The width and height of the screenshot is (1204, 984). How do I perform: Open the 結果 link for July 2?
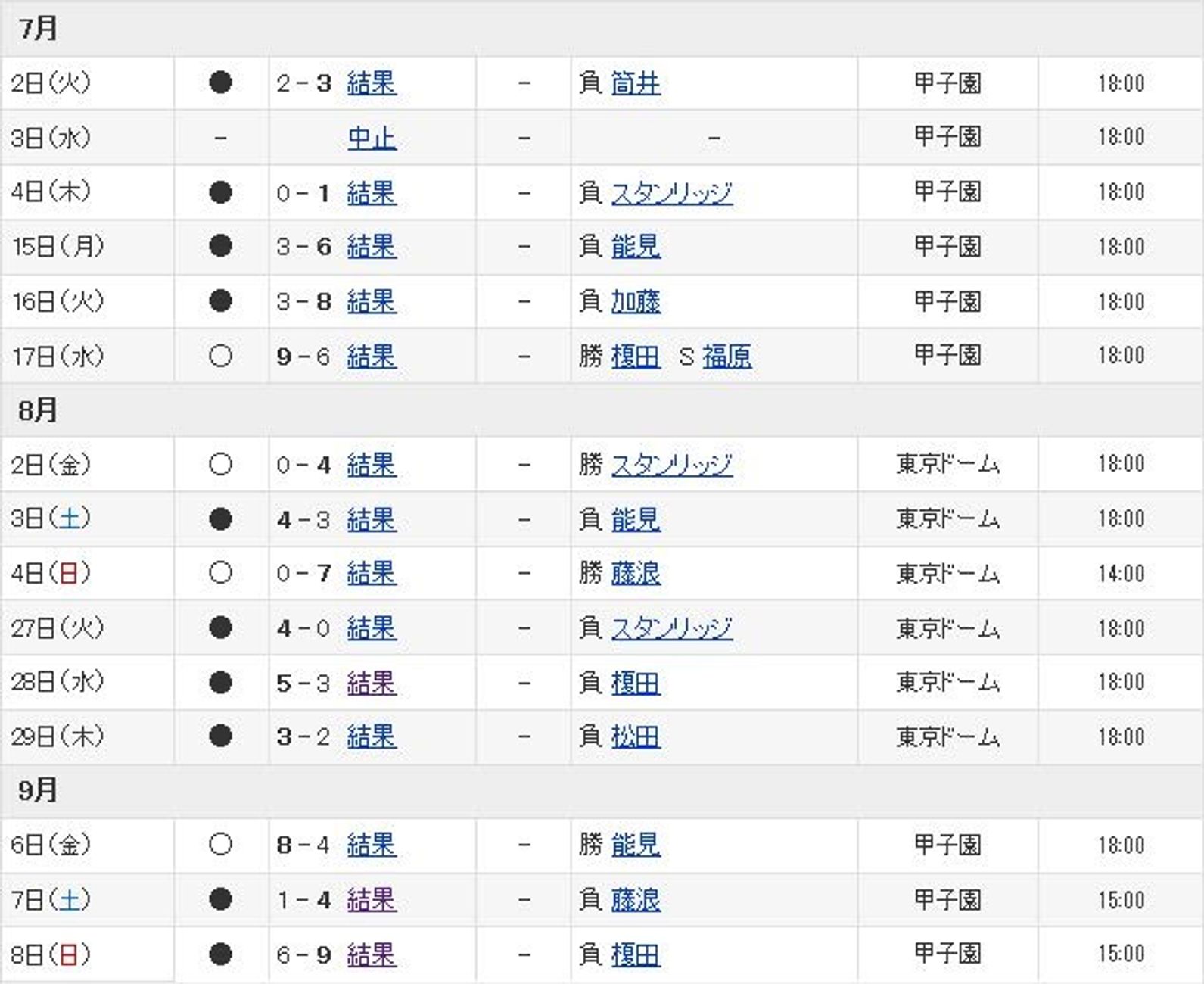coord(372,83)
